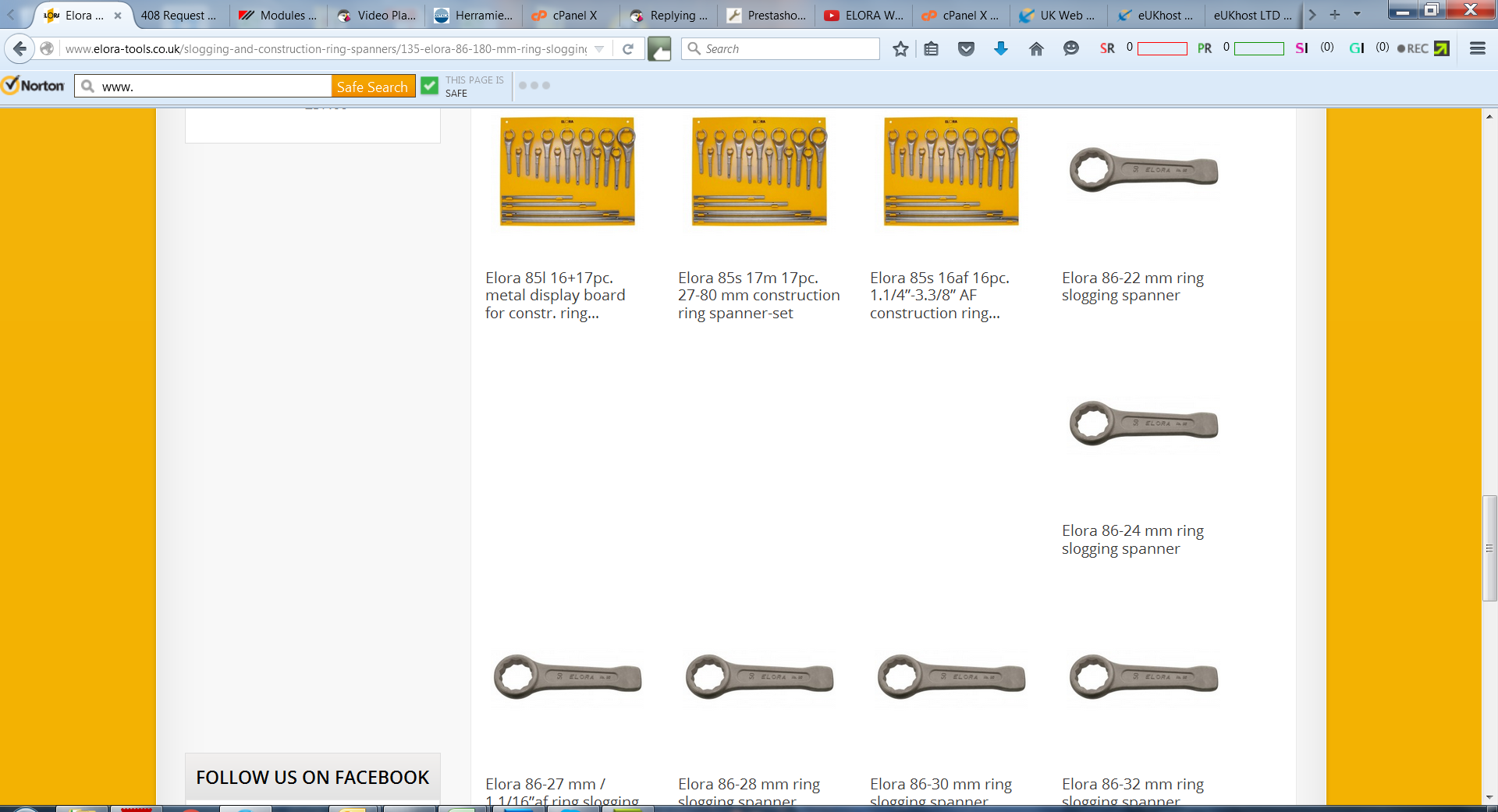Click the Elora 85l display board thumbnail

(x=567, y=172)
